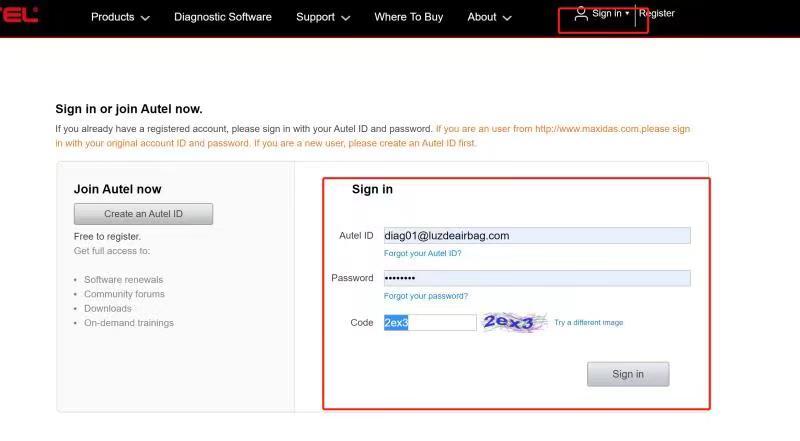The height and width of the screenshot is (441, 800).
Task: Click the captcha image showing 2ex3
Action: (x=514, y=322)
